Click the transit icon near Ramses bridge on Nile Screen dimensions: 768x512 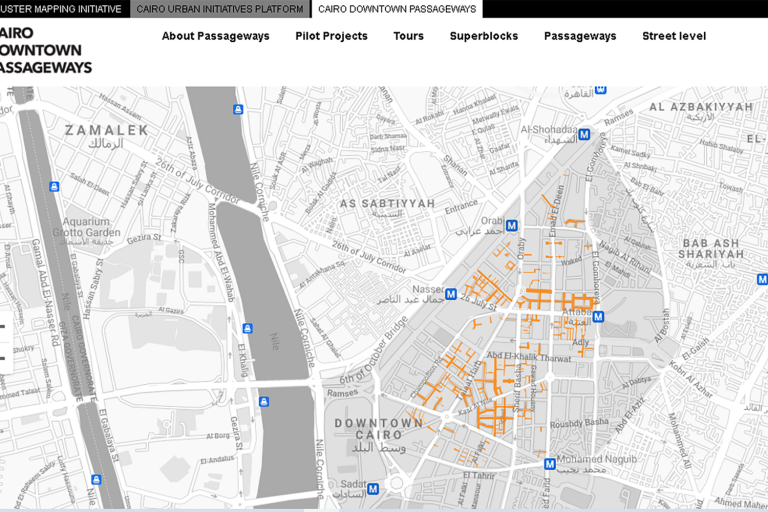[264, 401]
